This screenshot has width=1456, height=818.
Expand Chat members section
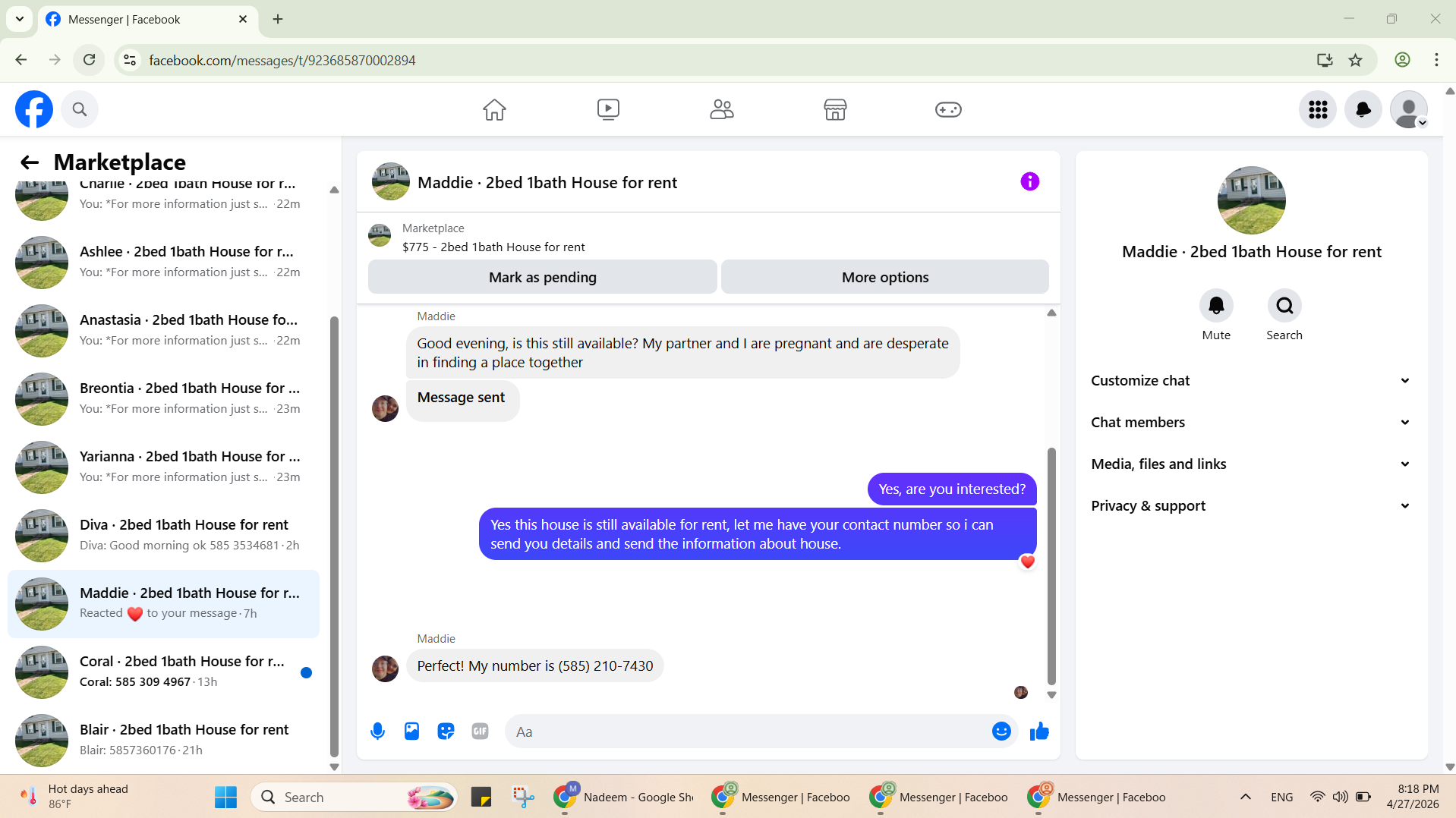[x=1251, y=423]
